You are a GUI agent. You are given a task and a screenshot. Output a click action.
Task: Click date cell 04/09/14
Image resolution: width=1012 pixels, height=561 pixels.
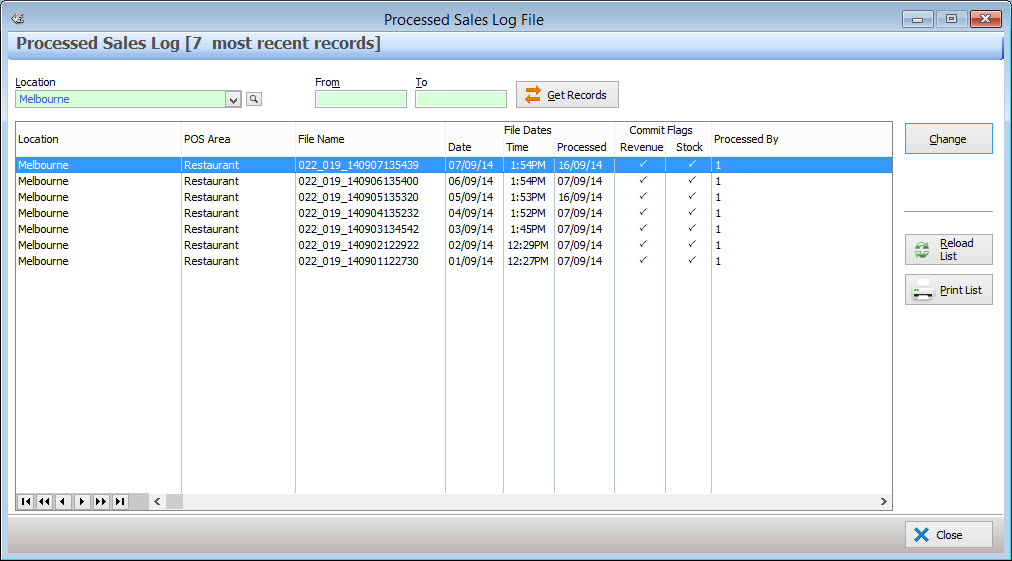471,213
